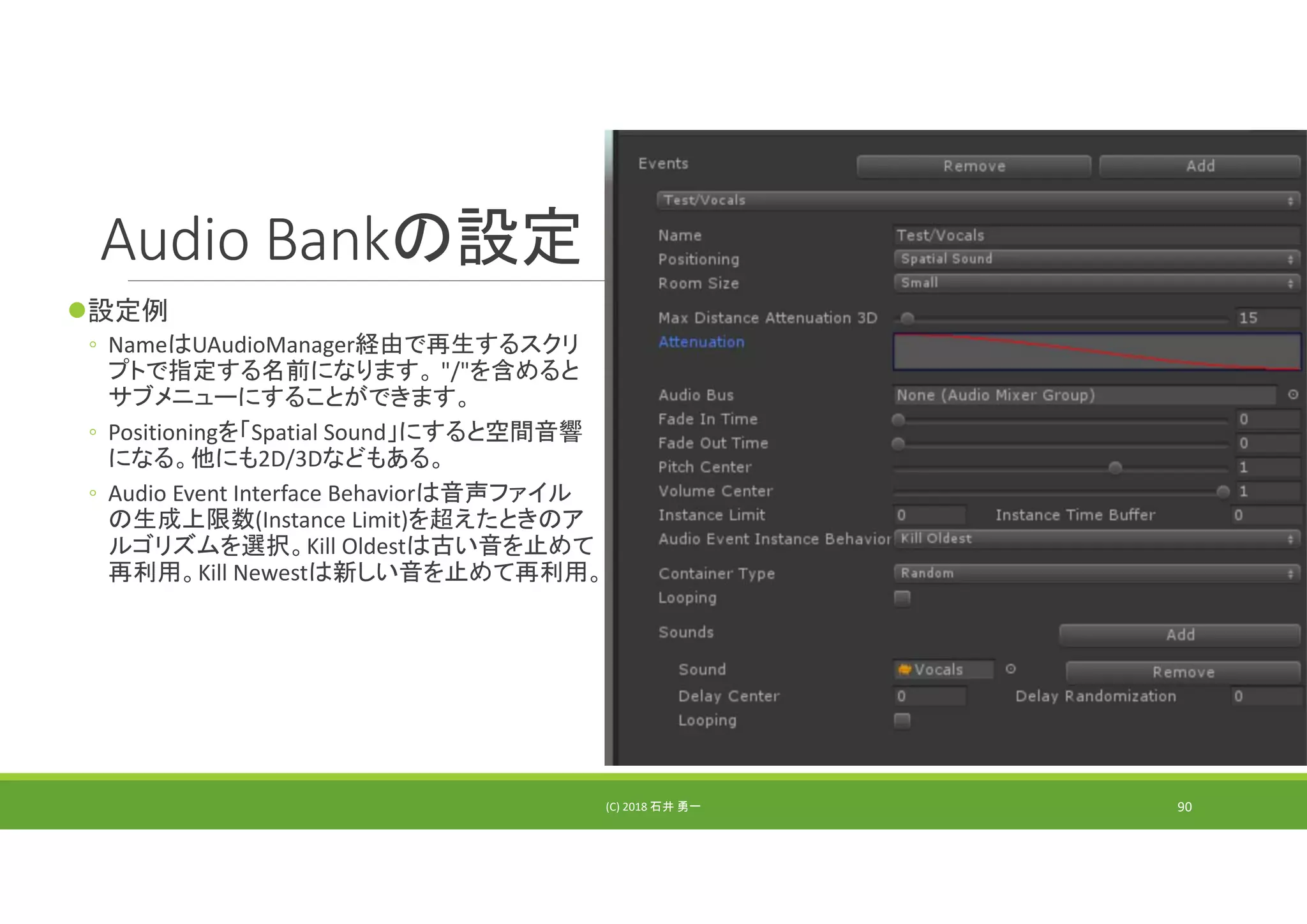Click slide page number 90
The width and height of the screenshot is (1307, 924).
pyautogui.click(x=1184, y=807)
